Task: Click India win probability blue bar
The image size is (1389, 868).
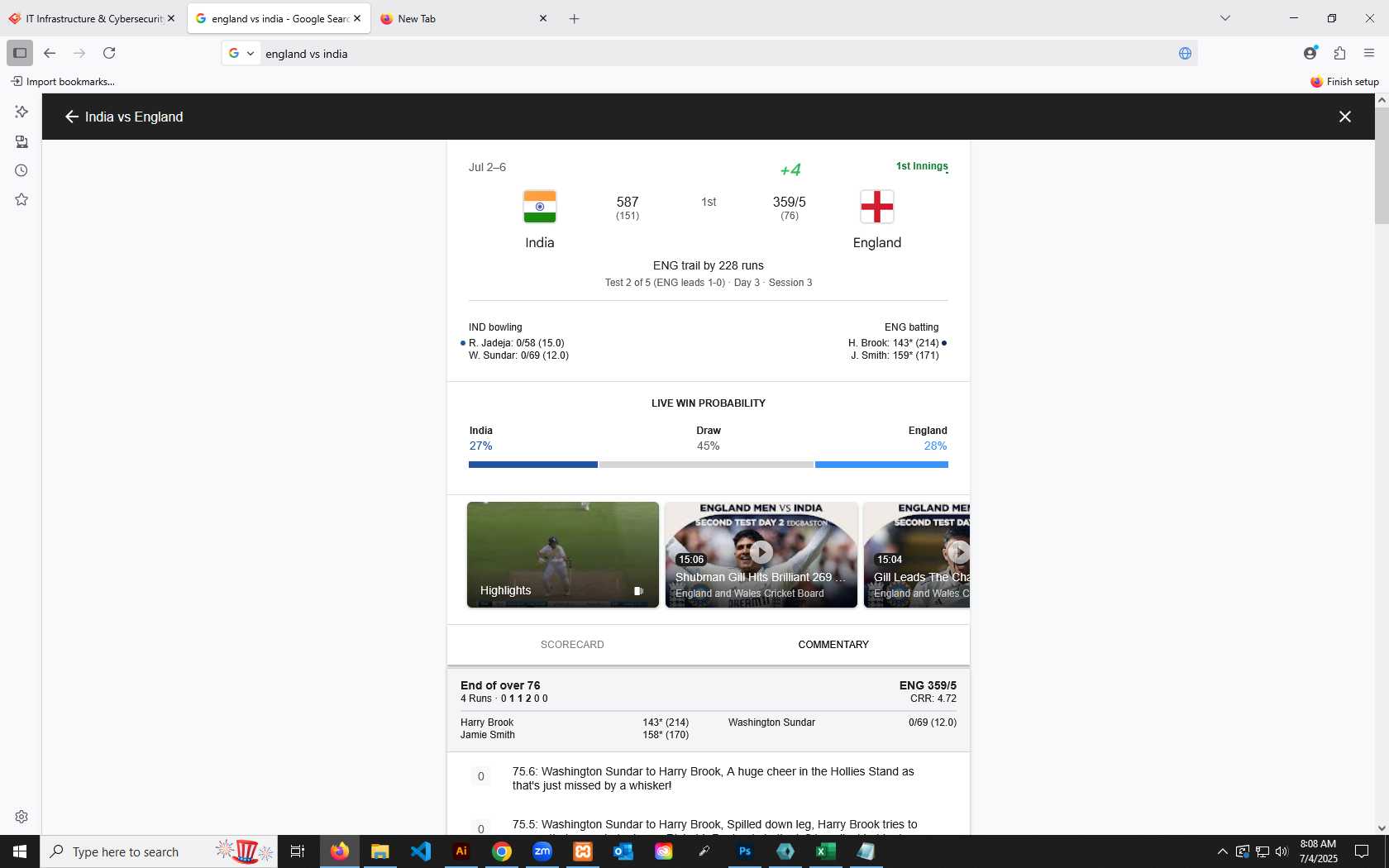Action: (532, 465)
